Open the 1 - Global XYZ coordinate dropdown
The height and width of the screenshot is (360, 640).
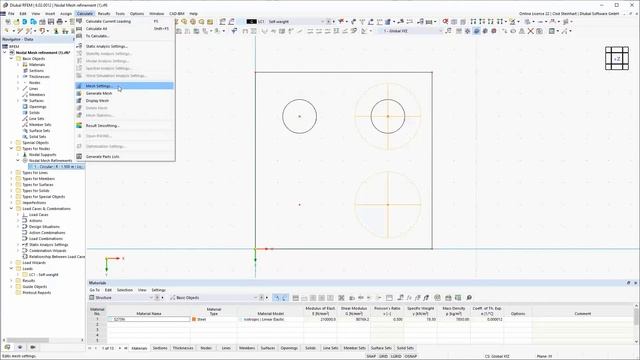coord(440,31)
